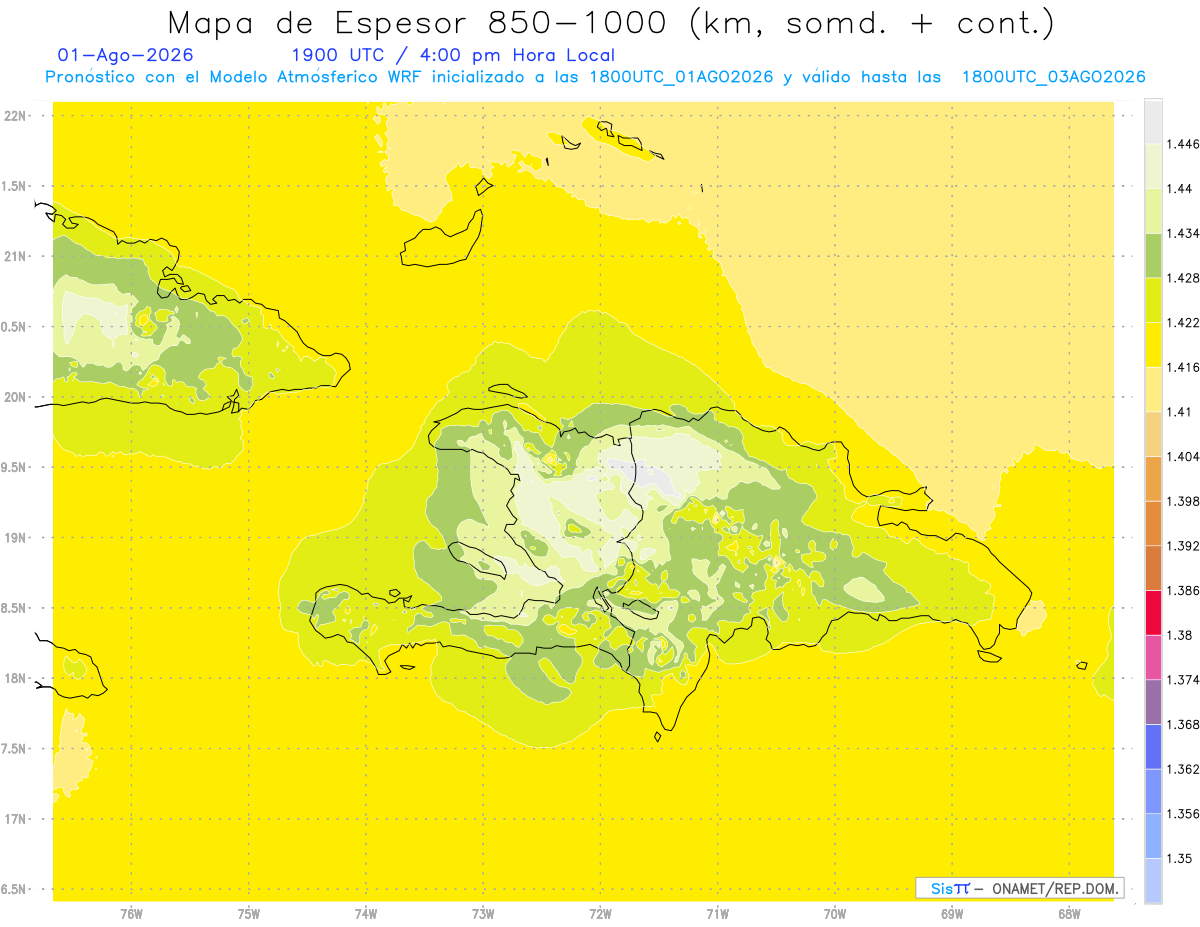Click the 73W longitude label

[x=483, y=914]
